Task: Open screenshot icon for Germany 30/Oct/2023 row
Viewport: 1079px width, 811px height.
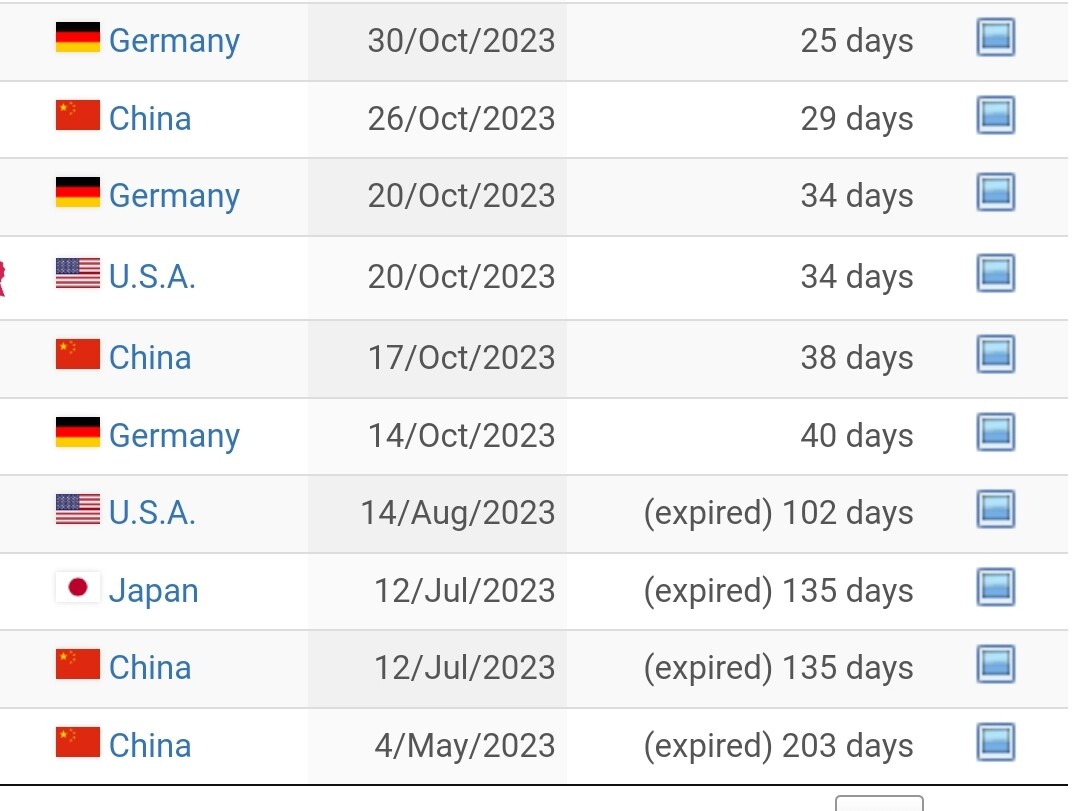Action: (x=996, y=37)
